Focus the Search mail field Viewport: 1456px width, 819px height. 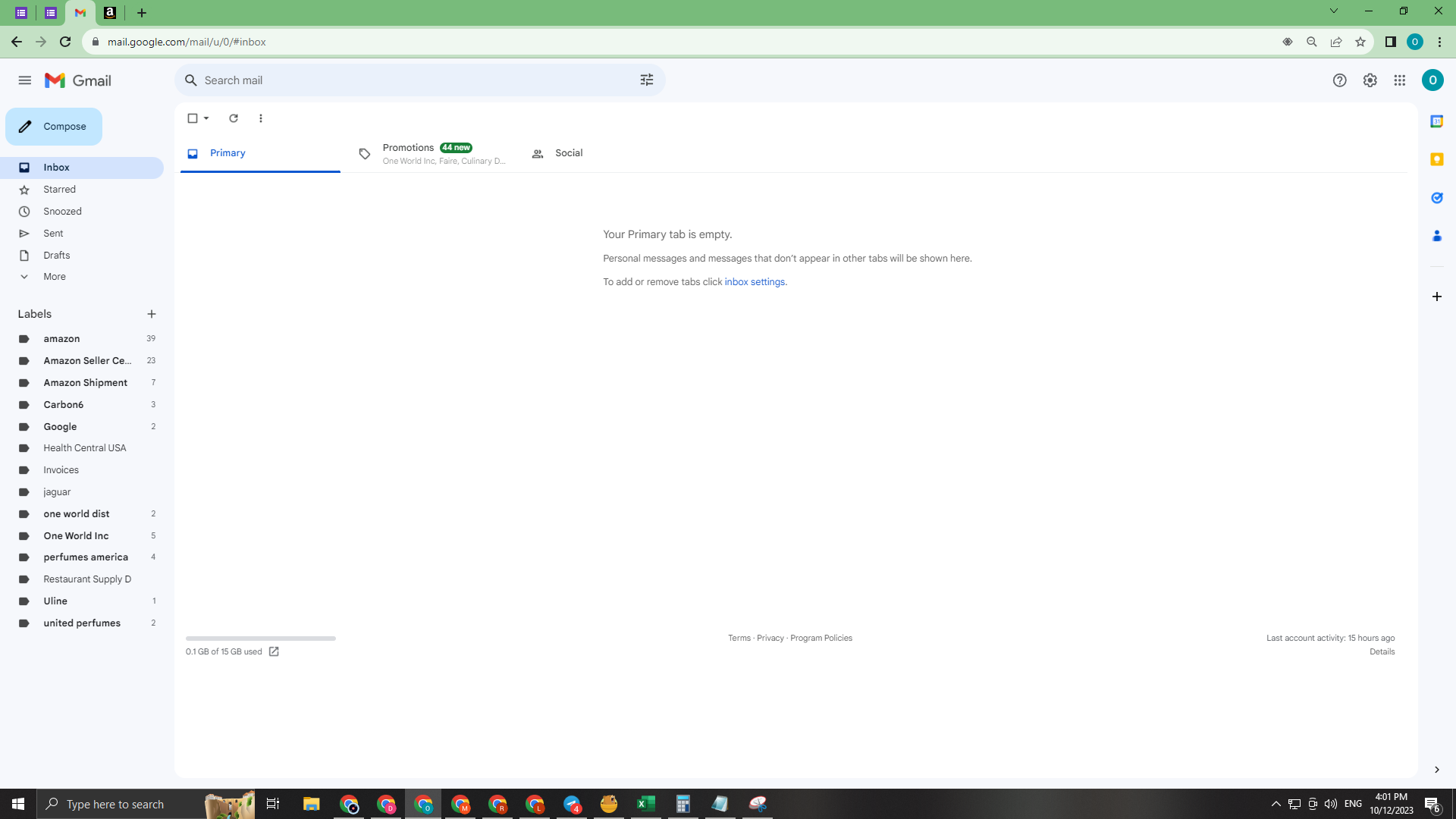(420, 80)
